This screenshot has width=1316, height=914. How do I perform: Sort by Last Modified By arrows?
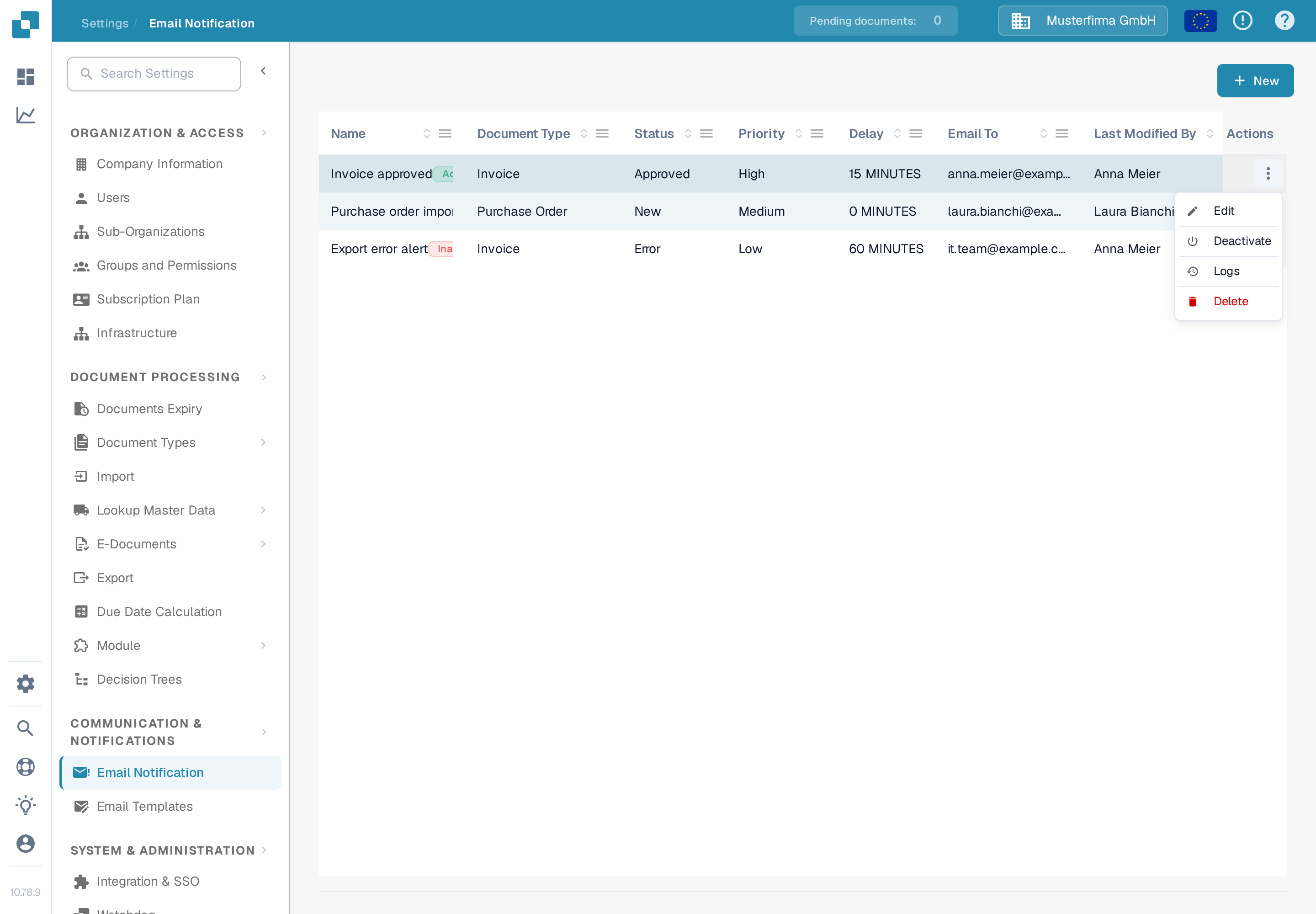click(x=1210, y=133)
